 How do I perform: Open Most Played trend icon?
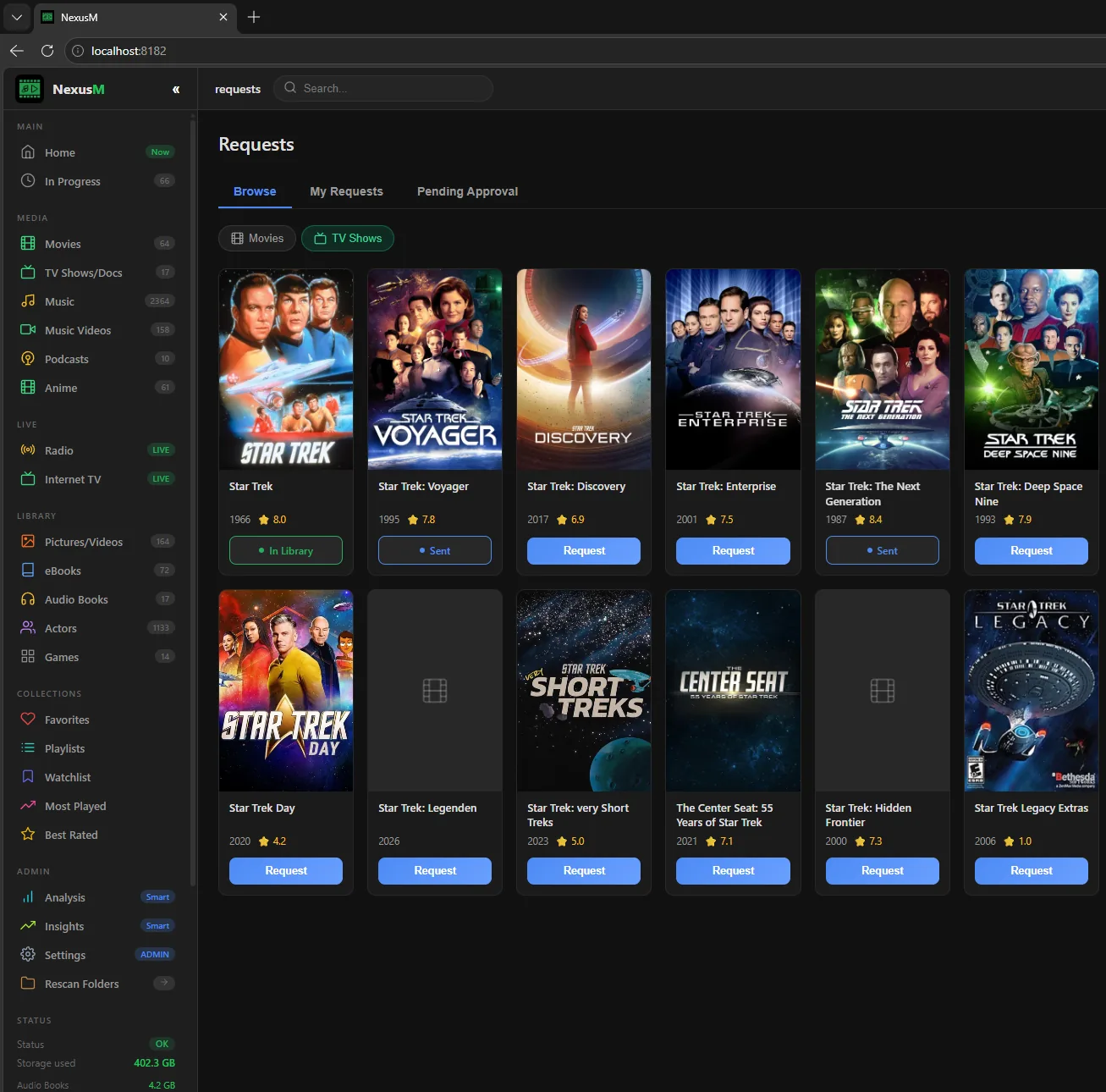click(28, 806)
